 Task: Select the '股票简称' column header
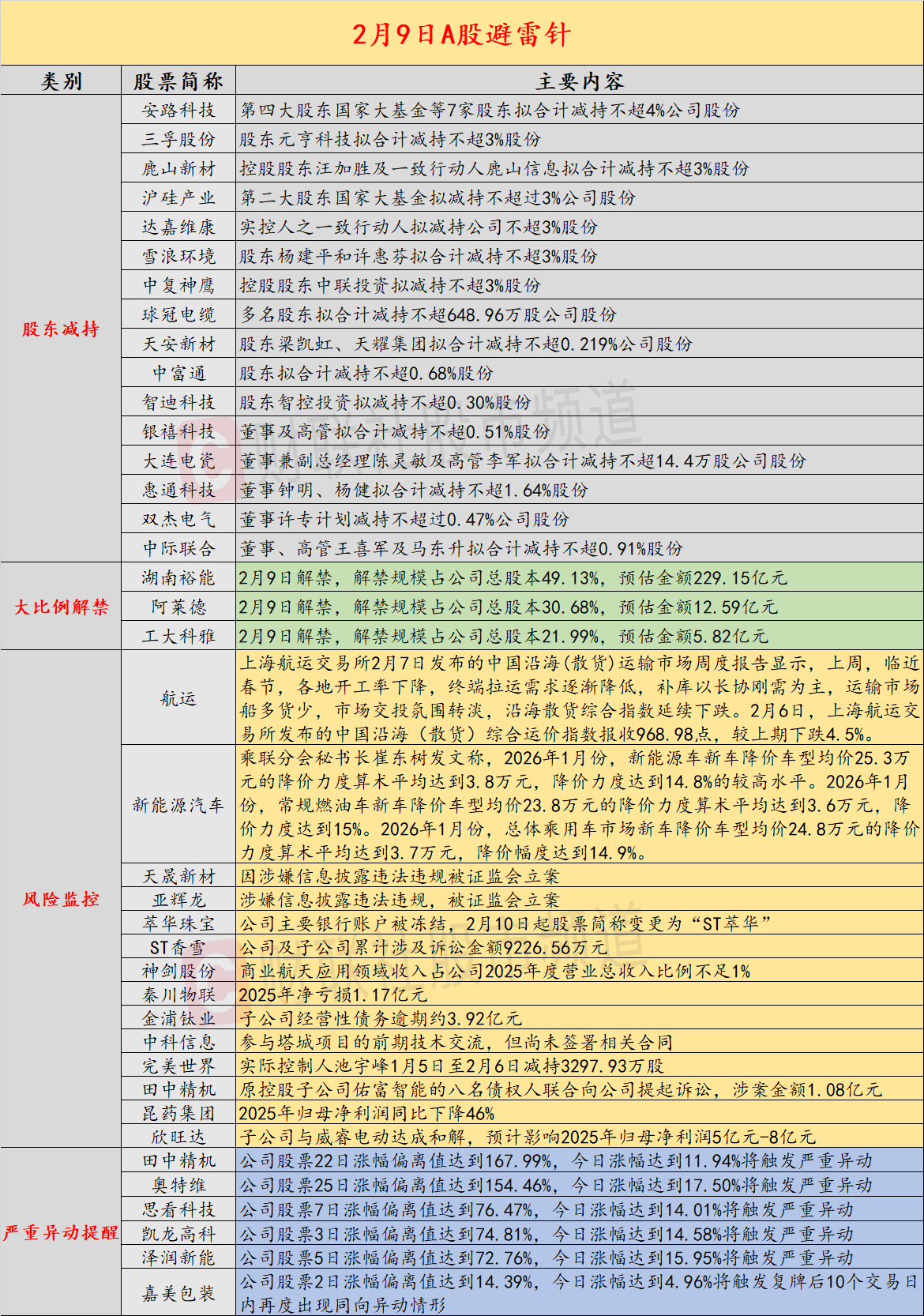(178, 81)
